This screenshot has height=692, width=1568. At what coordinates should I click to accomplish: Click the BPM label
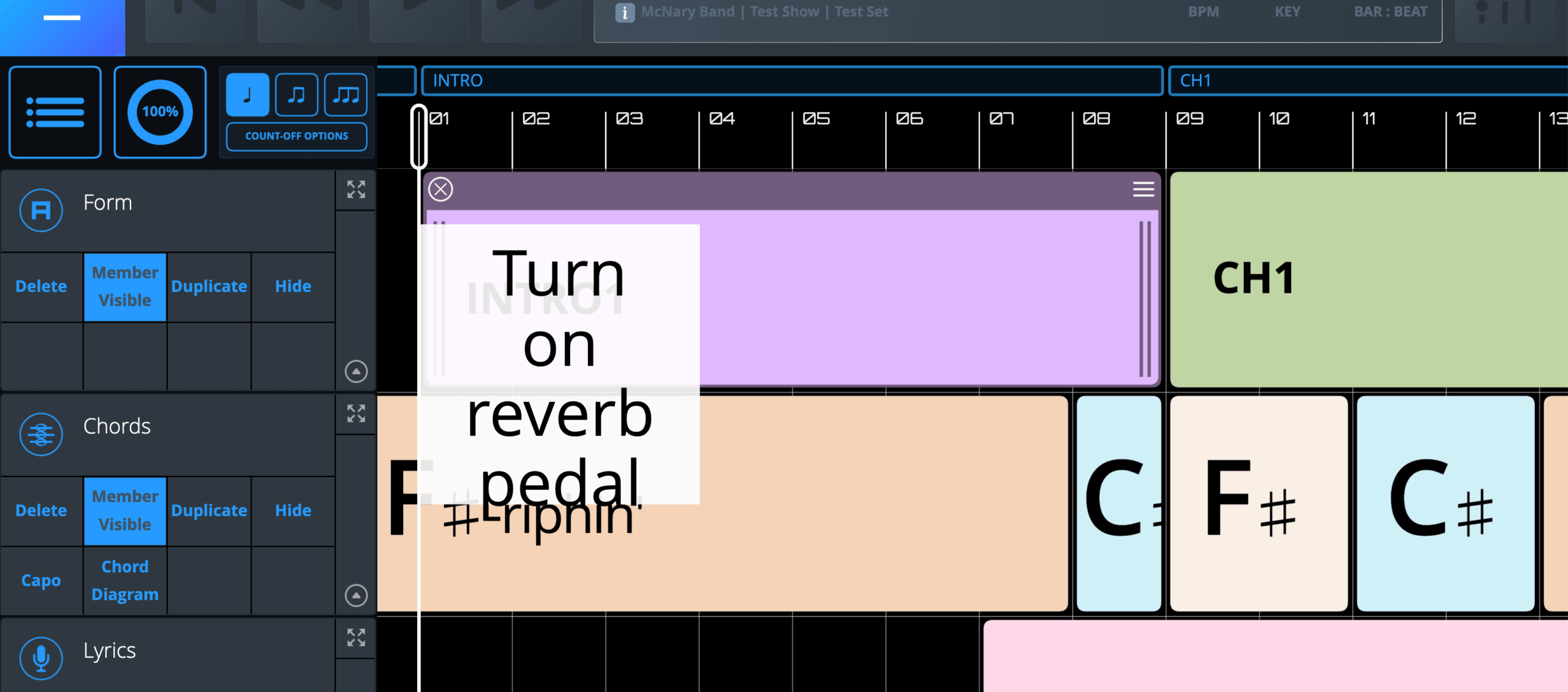coord(1203,12)
